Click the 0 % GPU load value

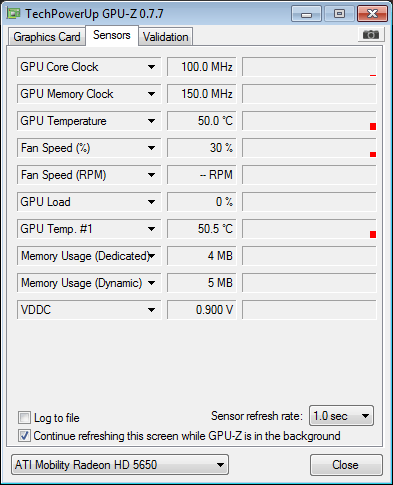202,202
